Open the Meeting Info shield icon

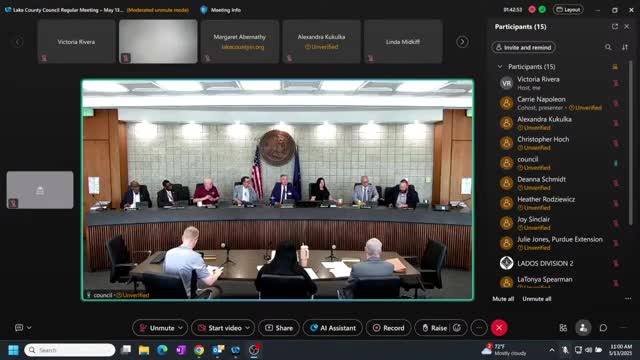tap(204, 10)
